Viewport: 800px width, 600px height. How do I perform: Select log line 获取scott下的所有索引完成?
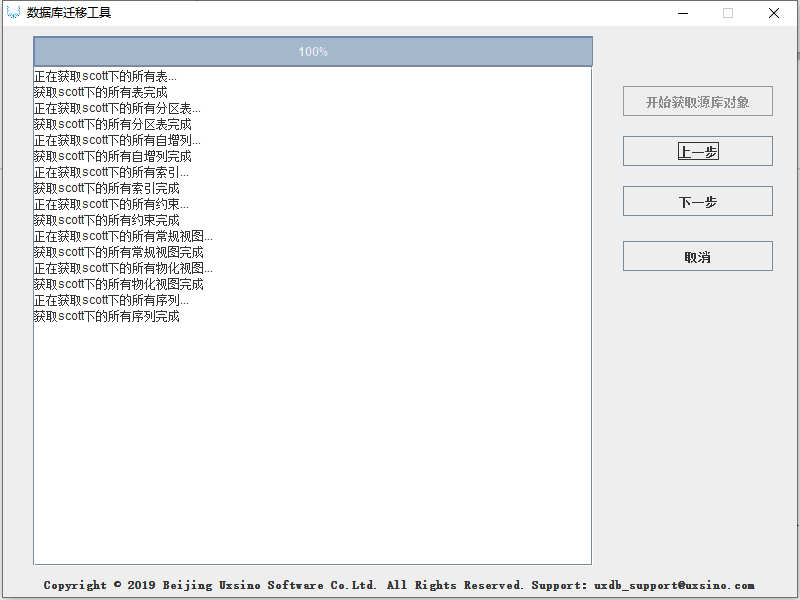(x=107, y=188)
